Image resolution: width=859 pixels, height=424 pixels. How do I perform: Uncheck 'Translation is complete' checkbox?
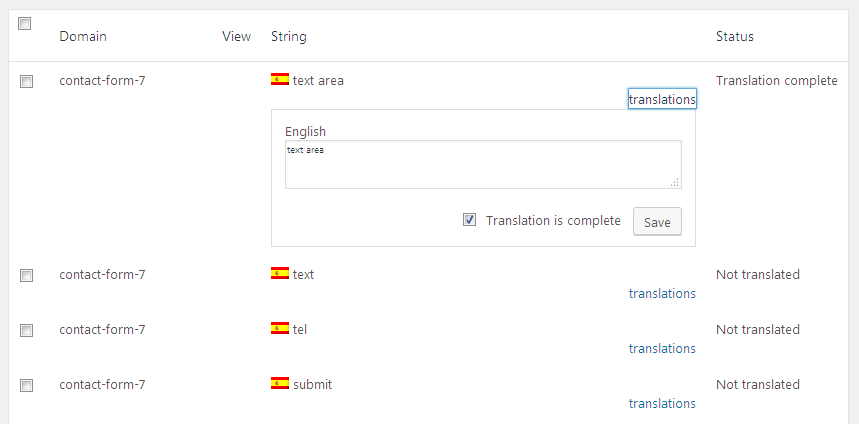point(469,220)
